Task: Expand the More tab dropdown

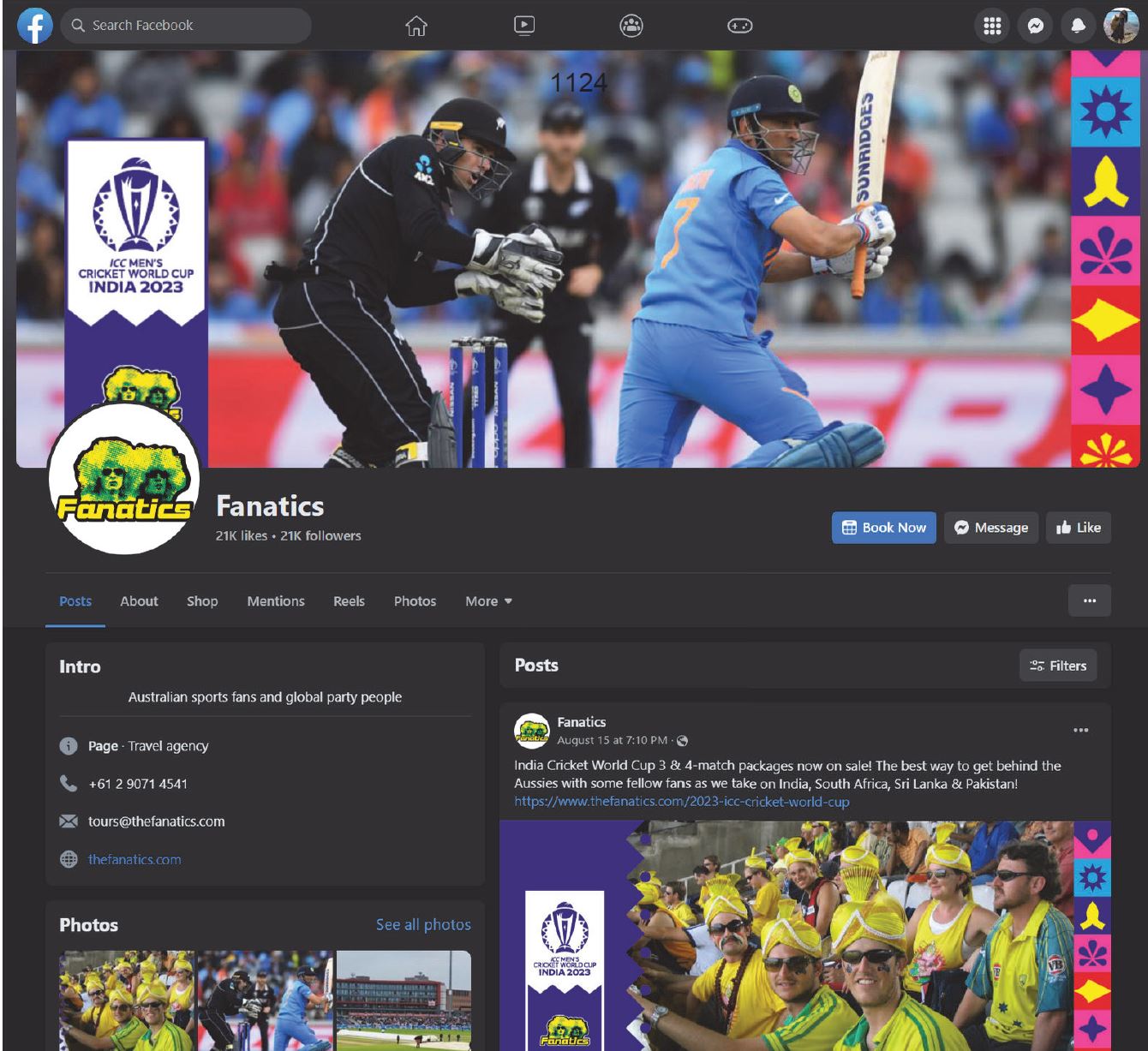Action: (488, 601)
